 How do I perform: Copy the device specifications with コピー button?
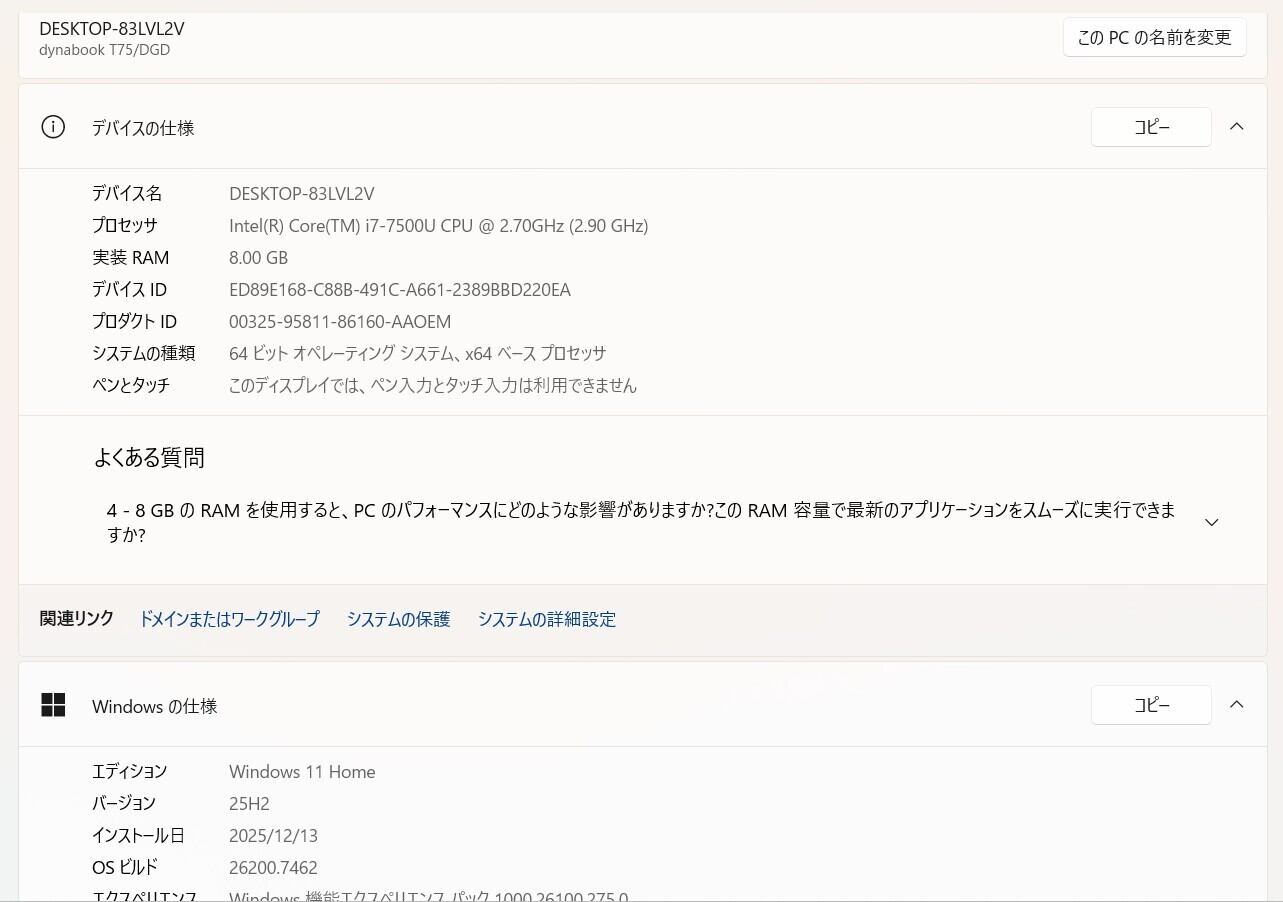tap(1151, 127)
